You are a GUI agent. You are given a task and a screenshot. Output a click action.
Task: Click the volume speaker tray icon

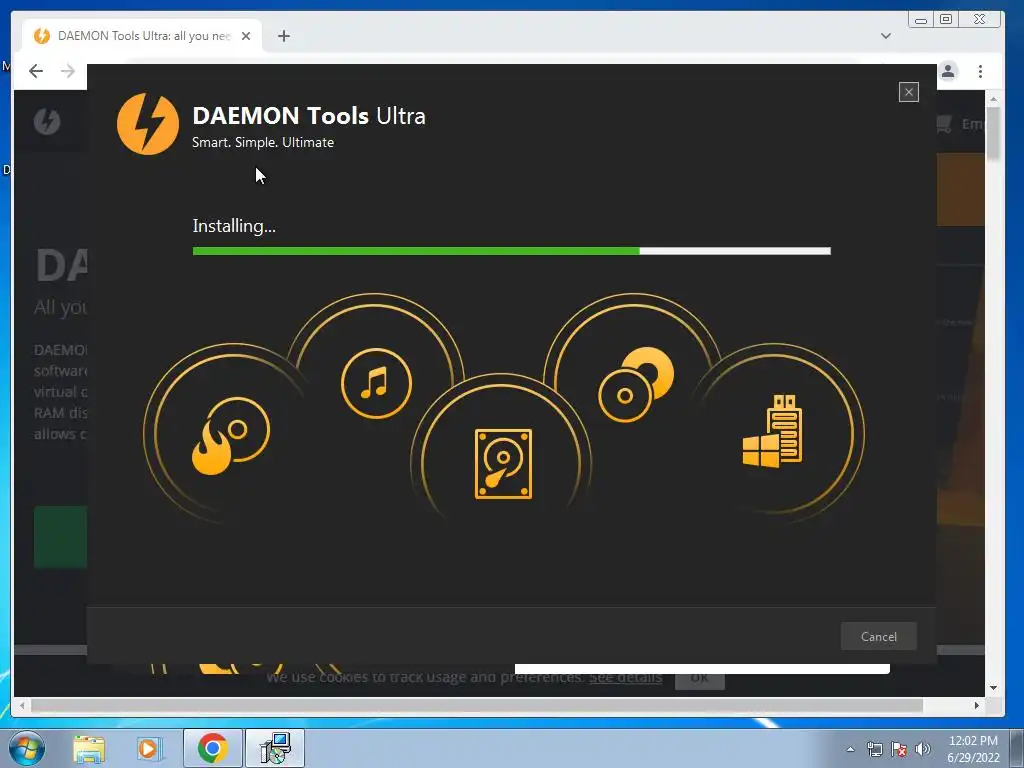point(923,749)
